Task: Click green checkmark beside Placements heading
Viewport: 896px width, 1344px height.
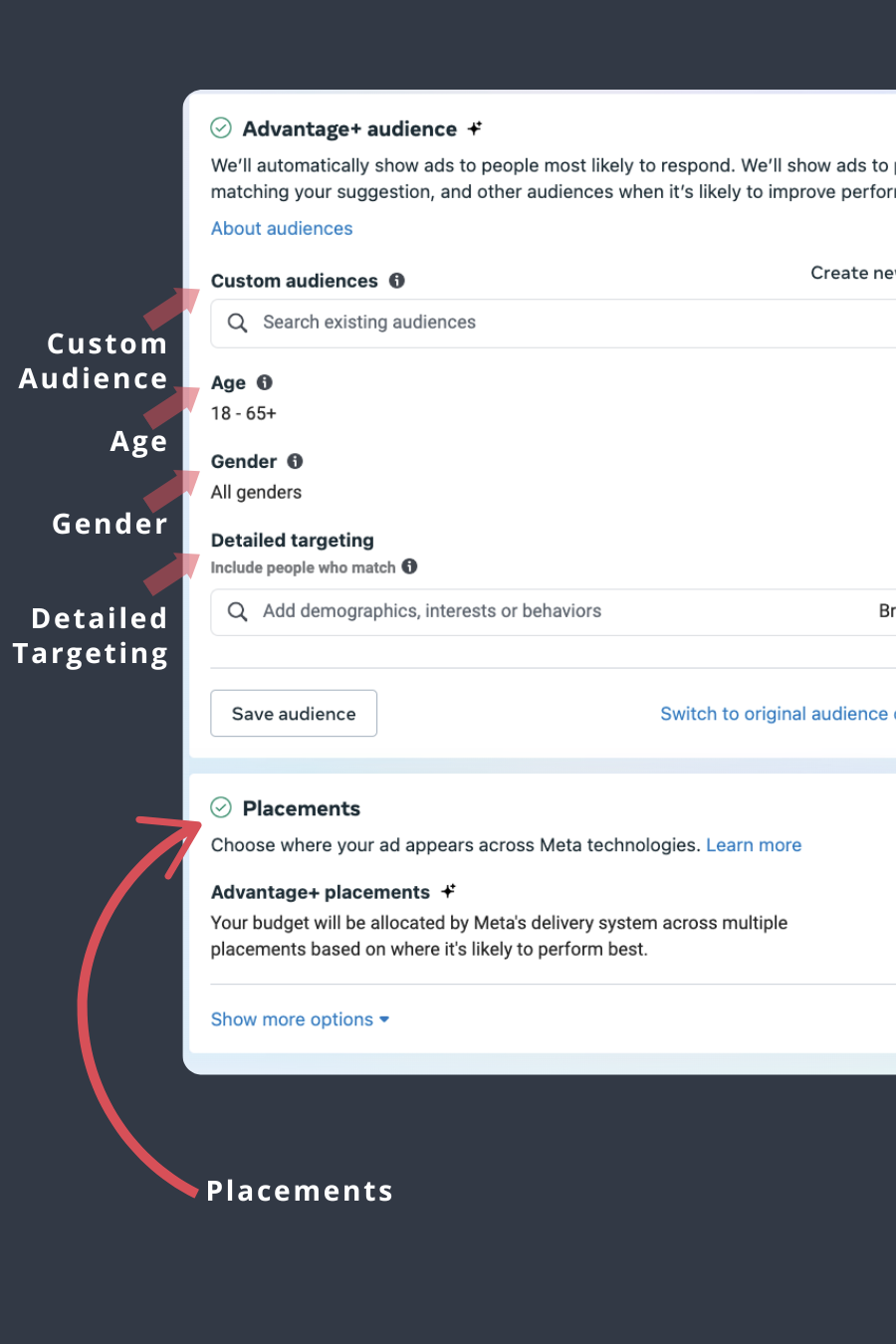Action: 221,807
